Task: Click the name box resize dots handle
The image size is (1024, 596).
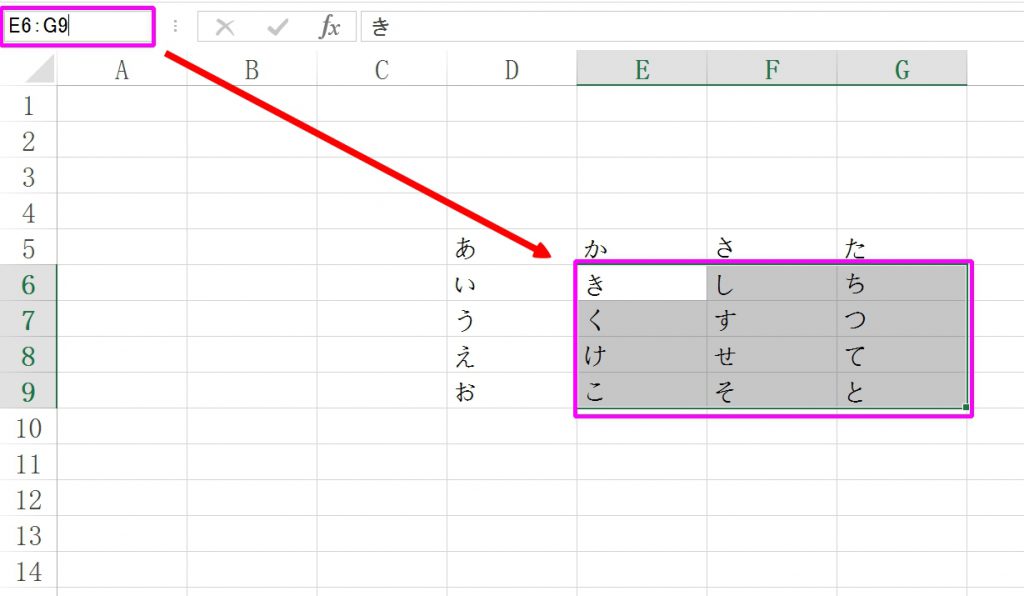Action: click(x=176, y=27)
